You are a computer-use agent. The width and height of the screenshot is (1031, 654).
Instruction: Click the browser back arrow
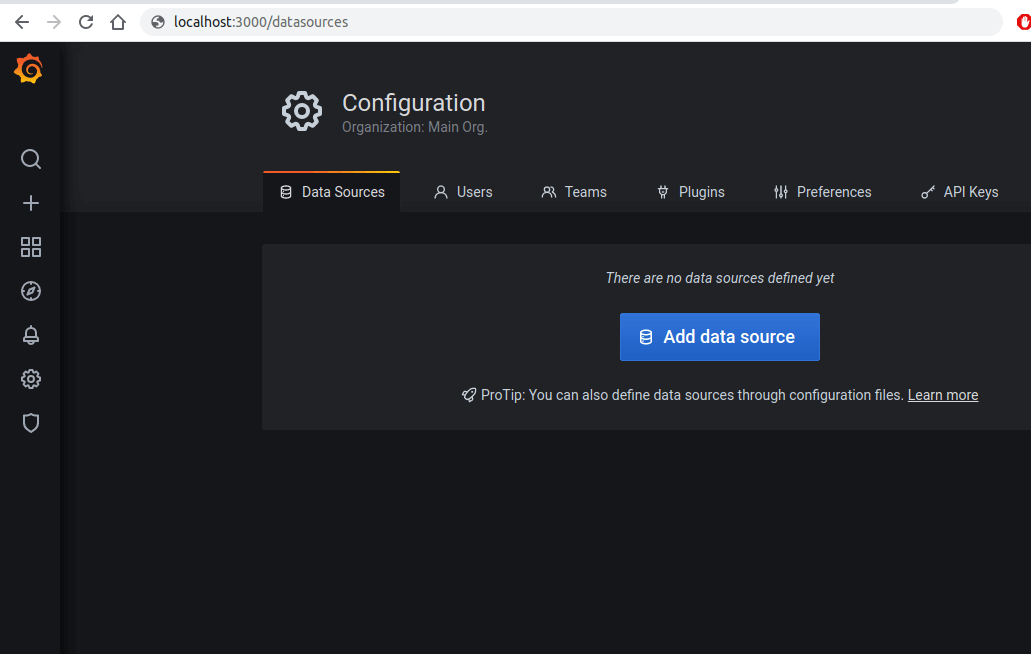(22, 22)
